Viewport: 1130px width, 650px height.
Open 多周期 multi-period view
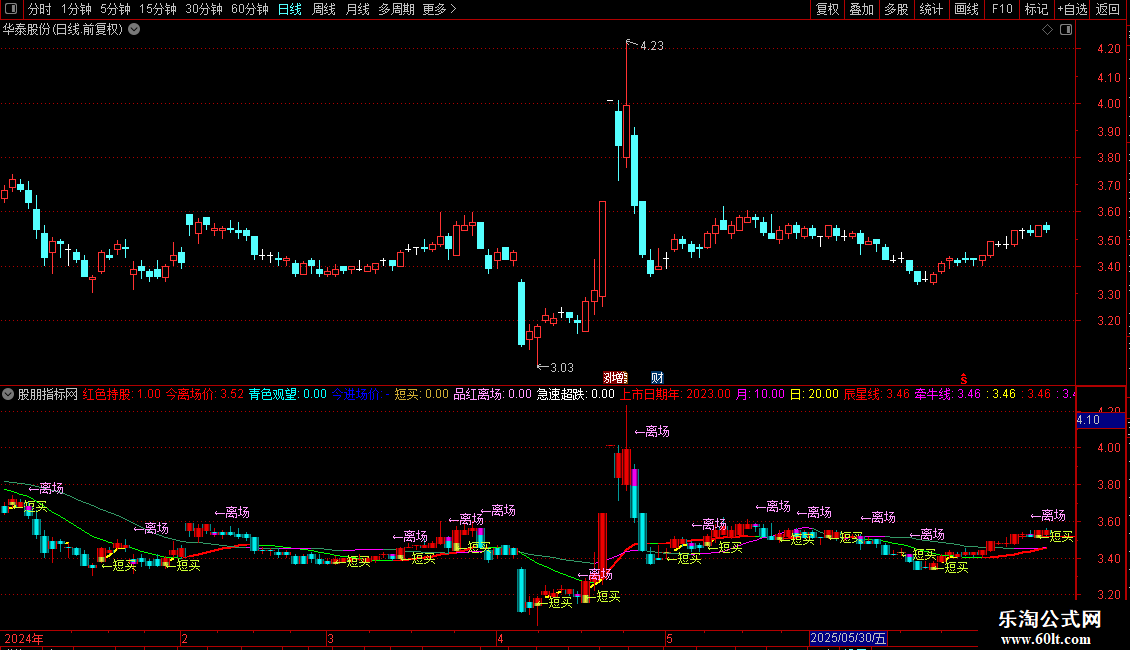(396, 9)
